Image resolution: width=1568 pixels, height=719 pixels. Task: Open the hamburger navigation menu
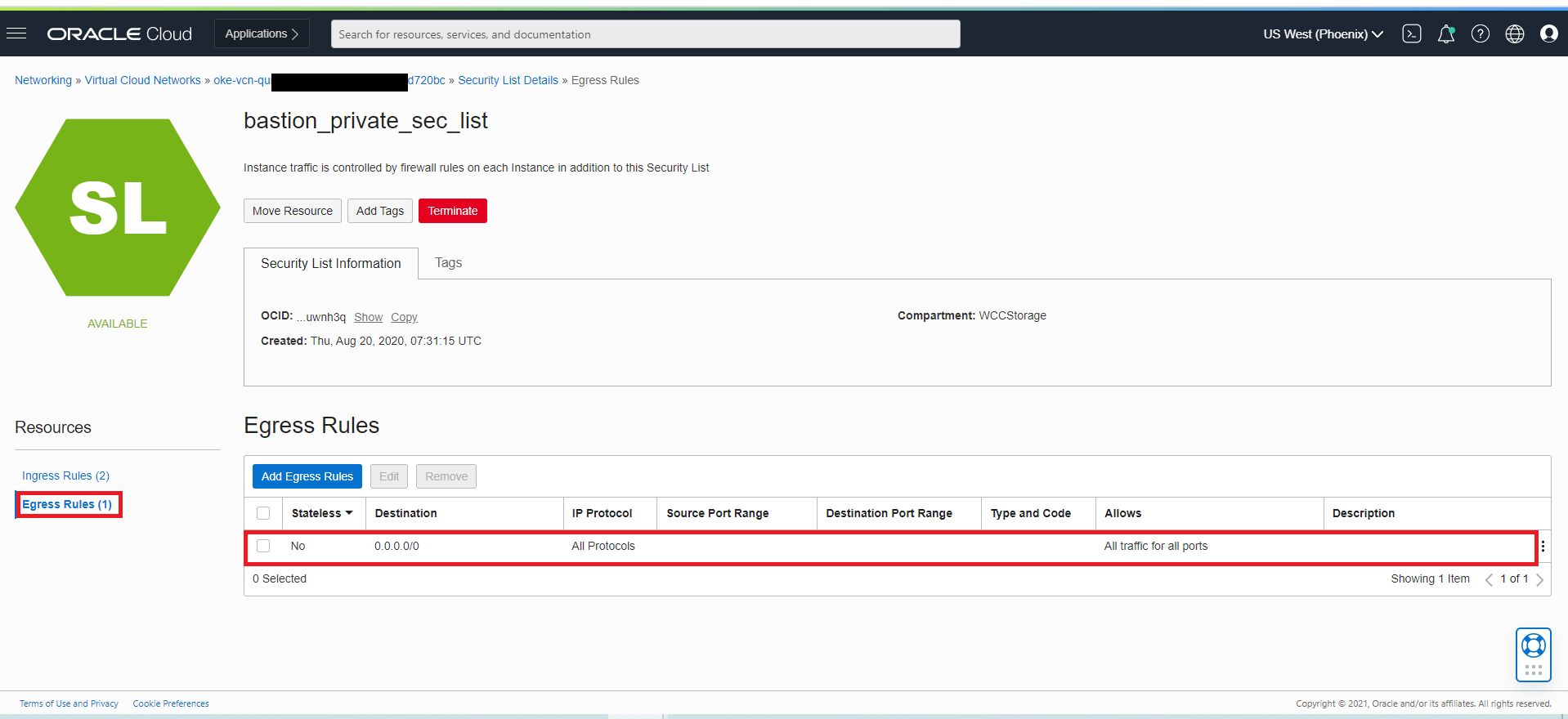coord(16,33)
